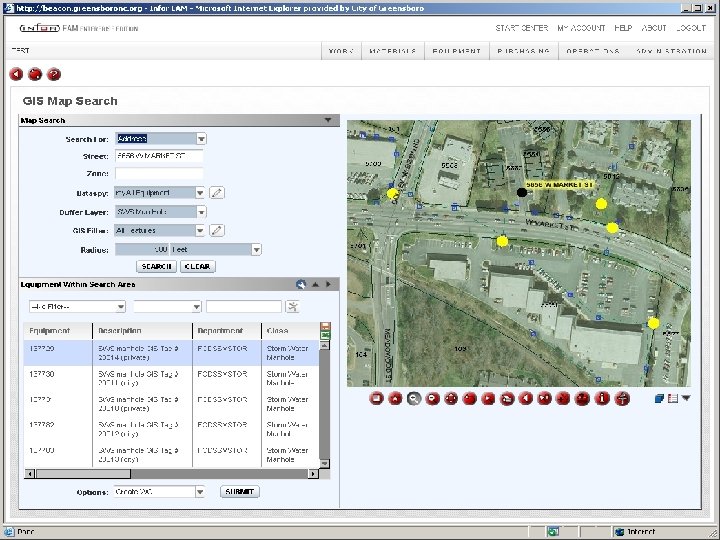Viewport: 720px width, 540px height.
Task: Select the red zoom-out magnifier tool
Action: (x=433, y=399)
